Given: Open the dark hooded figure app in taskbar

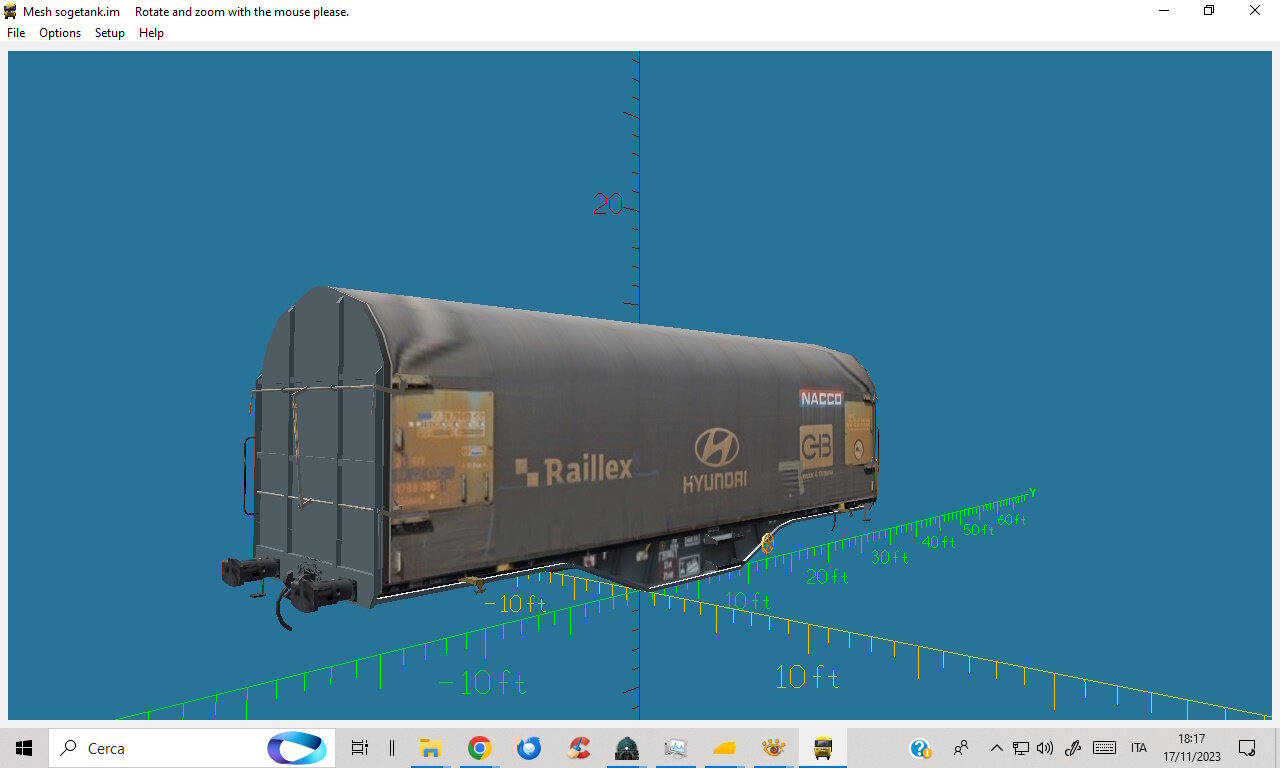Looking at the screenshot, I should (x=627, y=748).
